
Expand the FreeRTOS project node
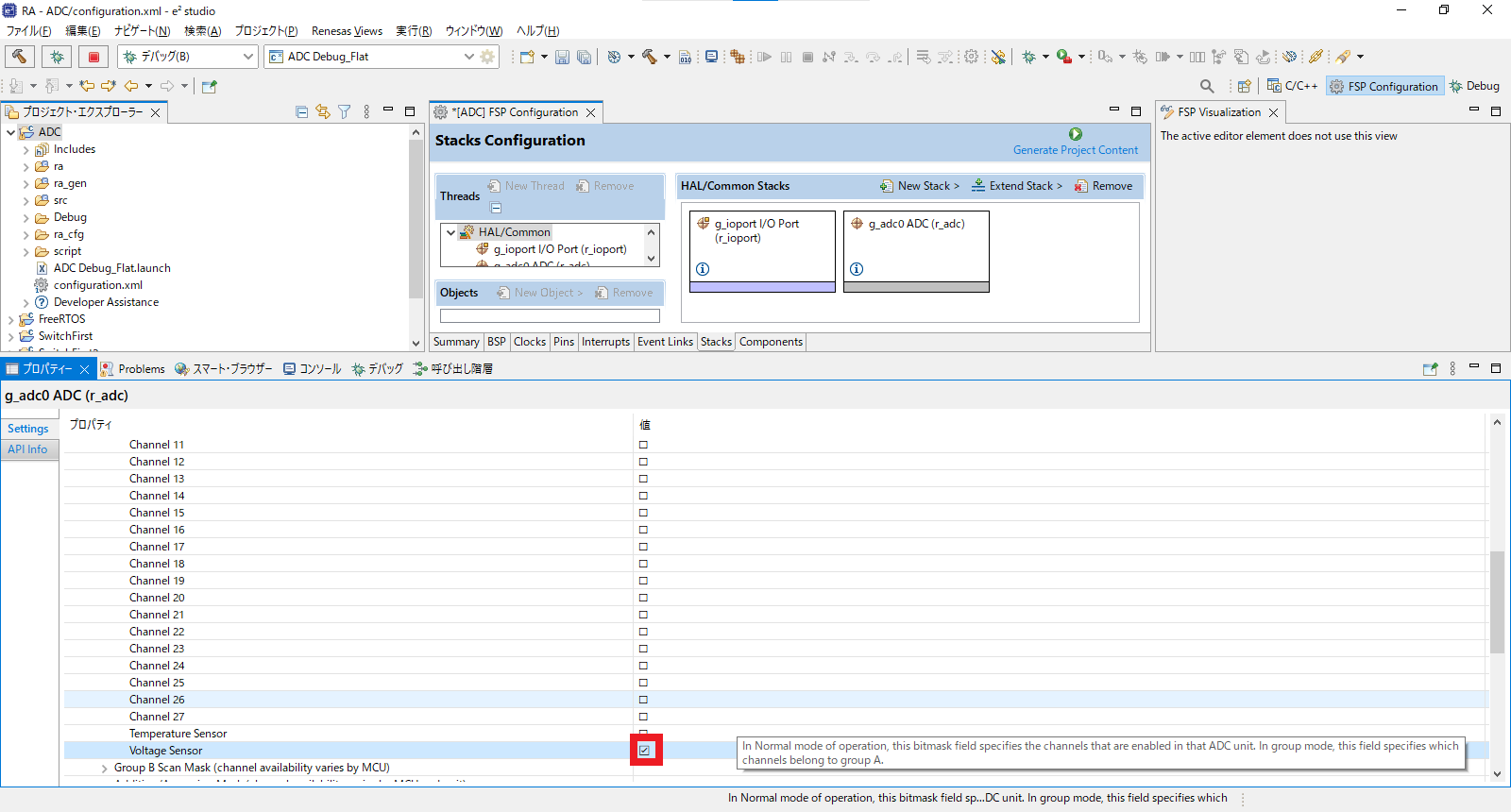coord(10,319)
